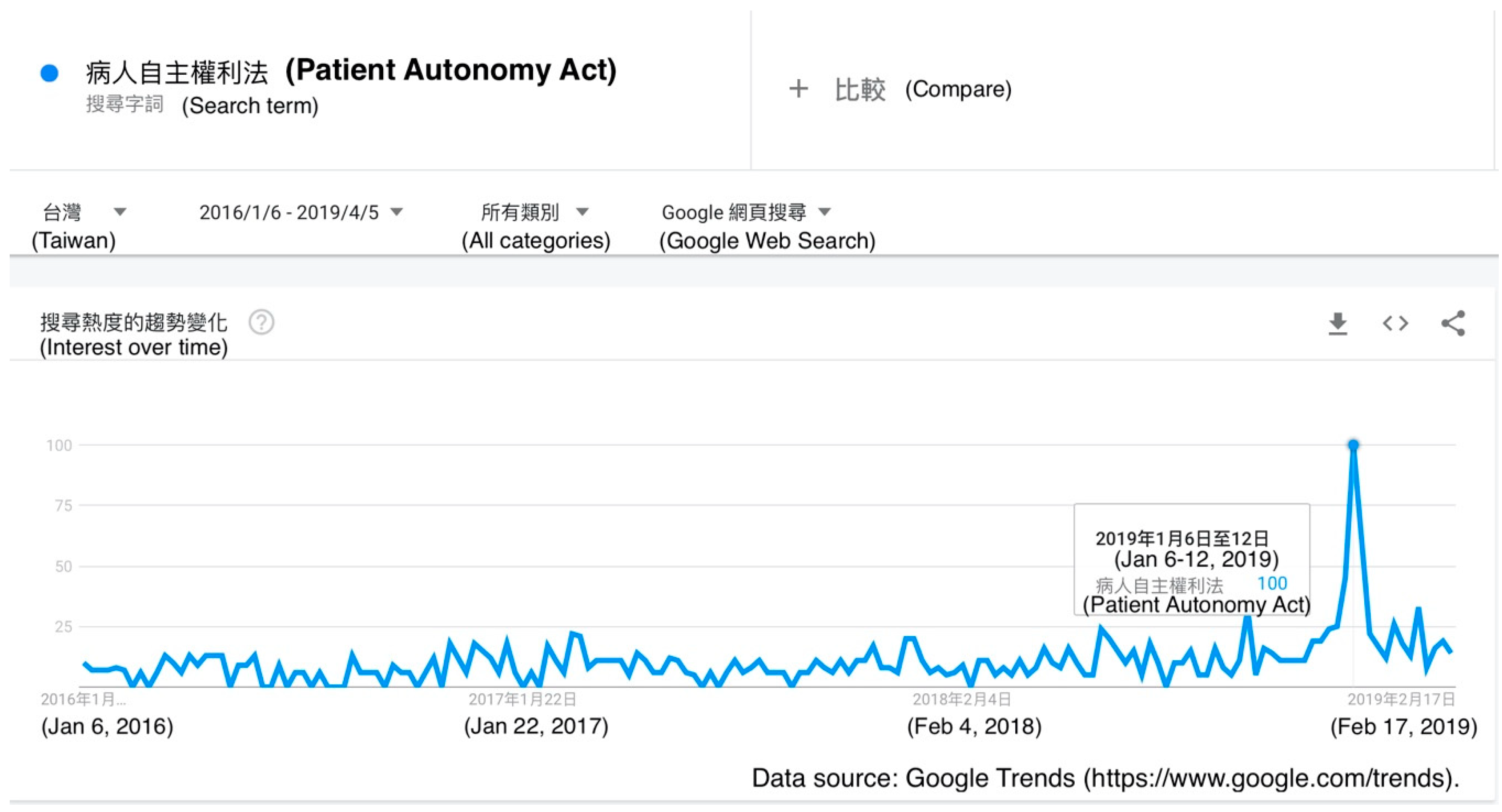Open the help question mark icon
The image size is (1502, 812).
261,322
